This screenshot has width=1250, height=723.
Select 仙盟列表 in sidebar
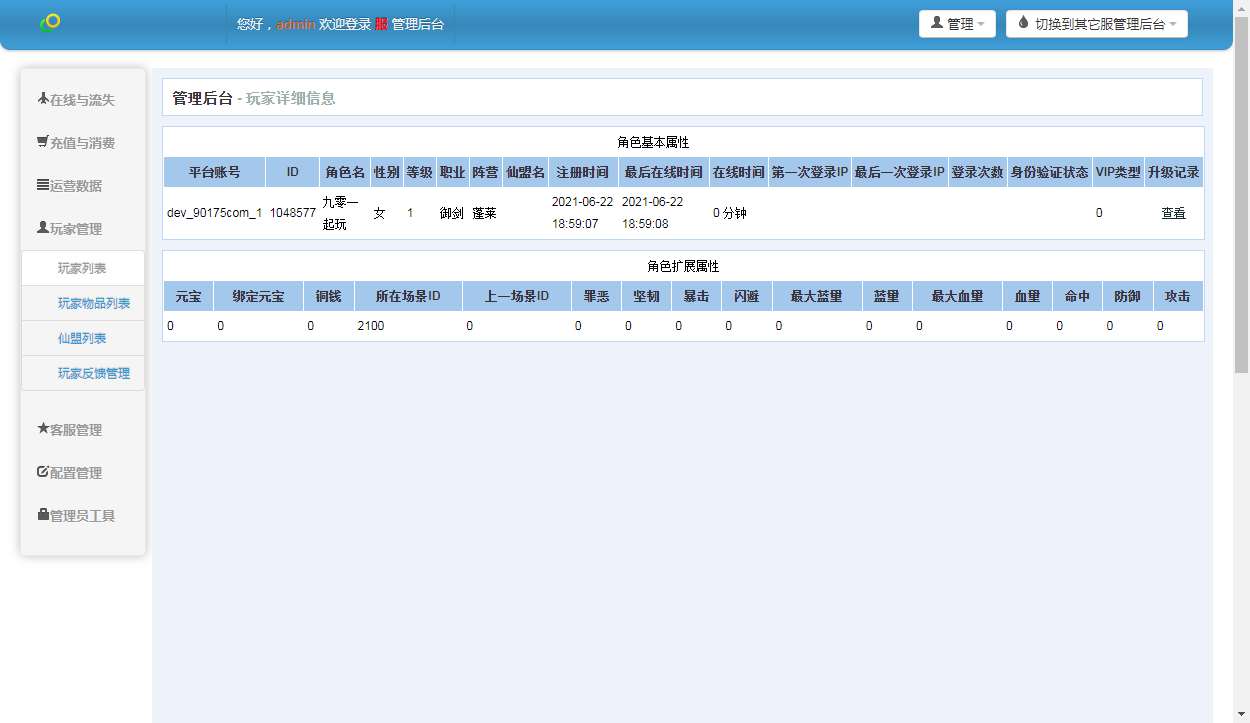pyautogui.click(x=81, y=337)
